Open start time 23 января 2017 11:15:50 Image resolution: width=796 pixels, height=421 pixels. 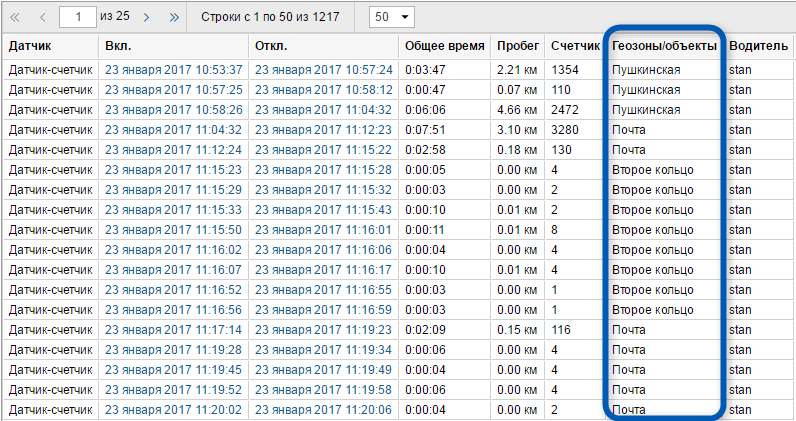point(174,230)
